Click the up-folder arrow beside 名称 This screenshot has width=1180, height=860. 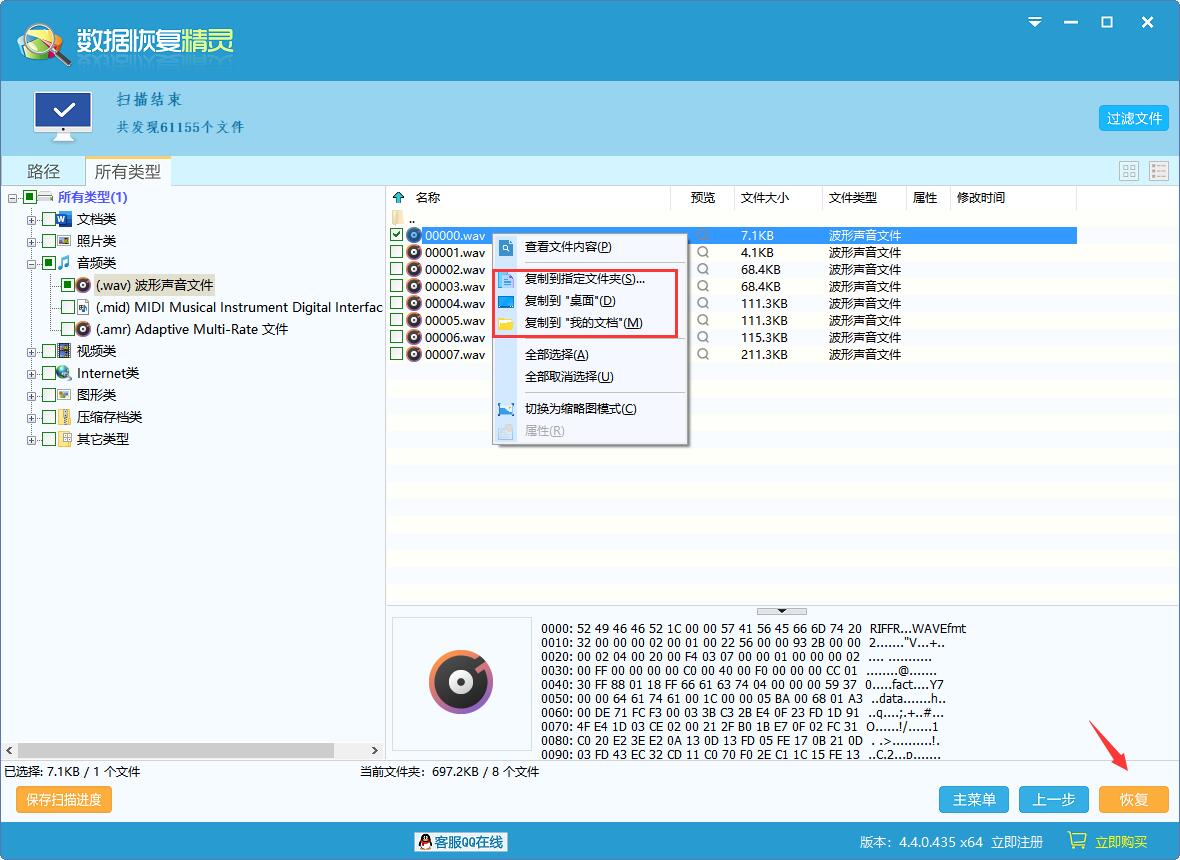(x=399, y=197)
